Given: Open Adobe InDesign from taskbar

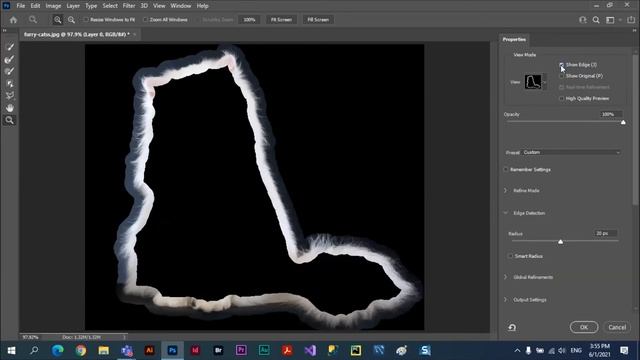Looking at the screenshot, I should pos(195,350).
